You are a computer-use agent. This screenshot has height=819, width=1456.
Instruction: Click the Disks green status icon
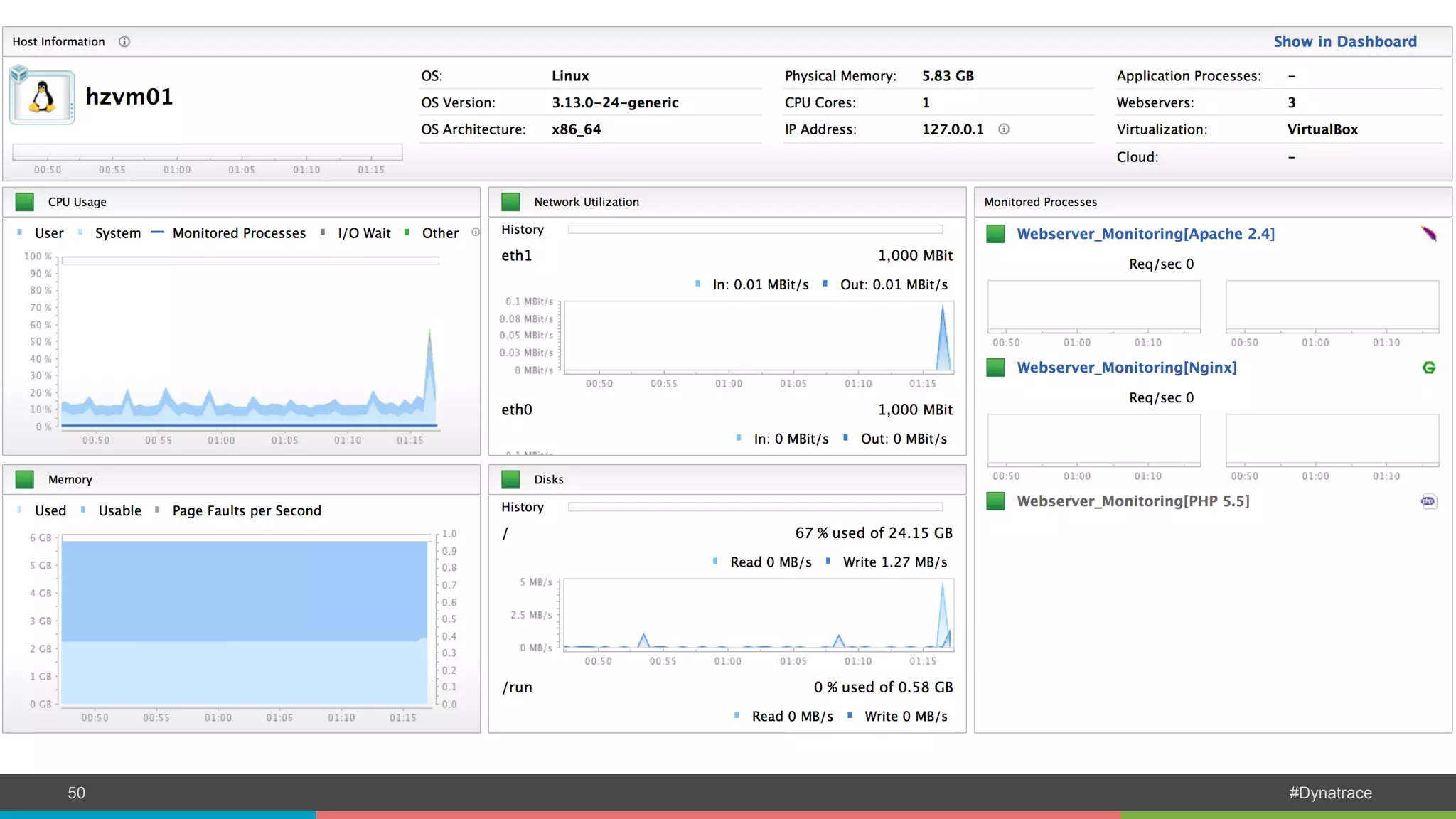[510, 480]
